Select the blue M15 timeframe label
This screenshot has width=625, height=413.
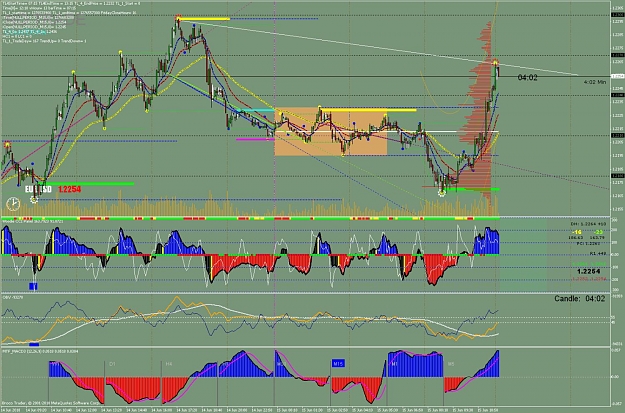(x=338, y=364)
